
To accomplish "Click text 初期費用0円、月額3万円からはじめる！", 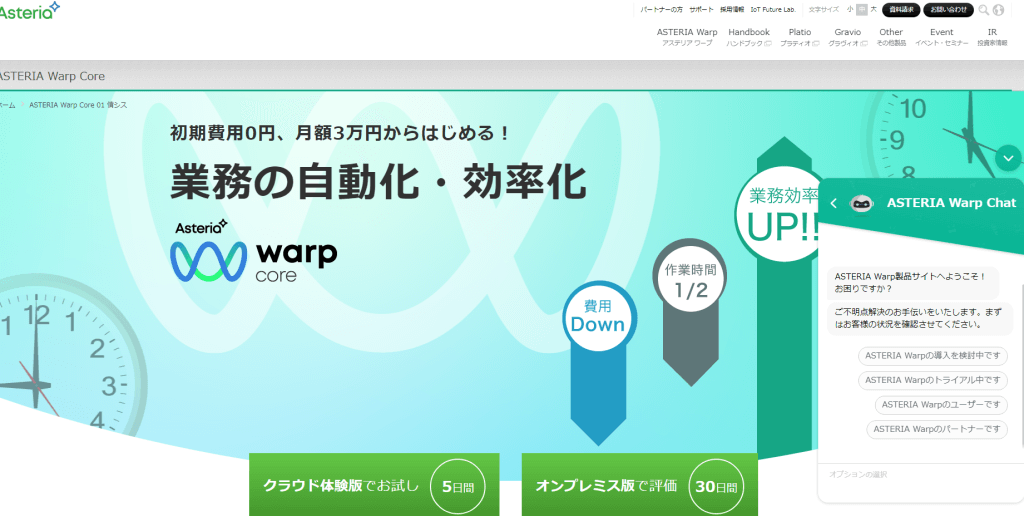I will (340, 133).
